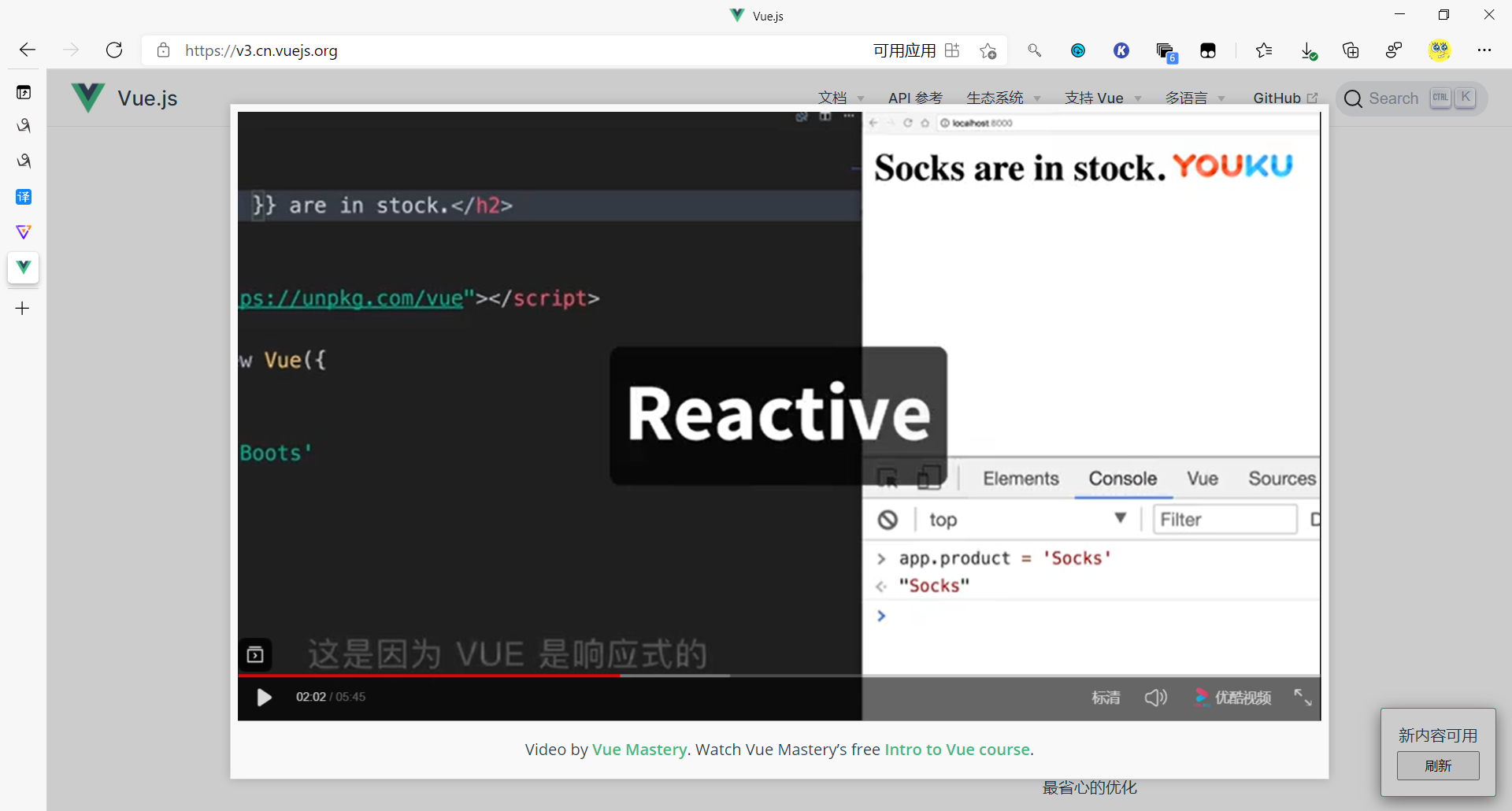
Task: Go forward to the next page
Action: 71,50
